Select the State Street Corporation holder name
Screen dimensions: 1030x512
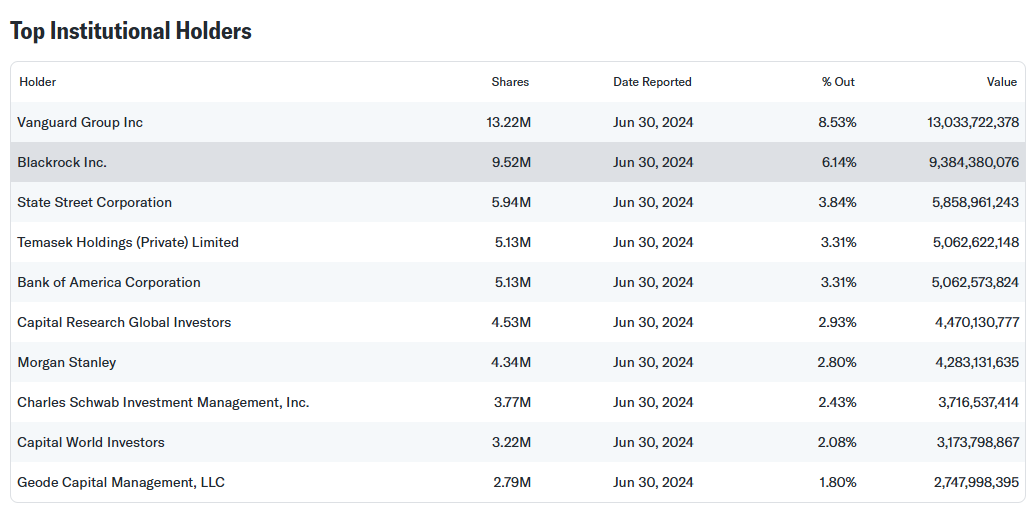[x=95, y=202]
